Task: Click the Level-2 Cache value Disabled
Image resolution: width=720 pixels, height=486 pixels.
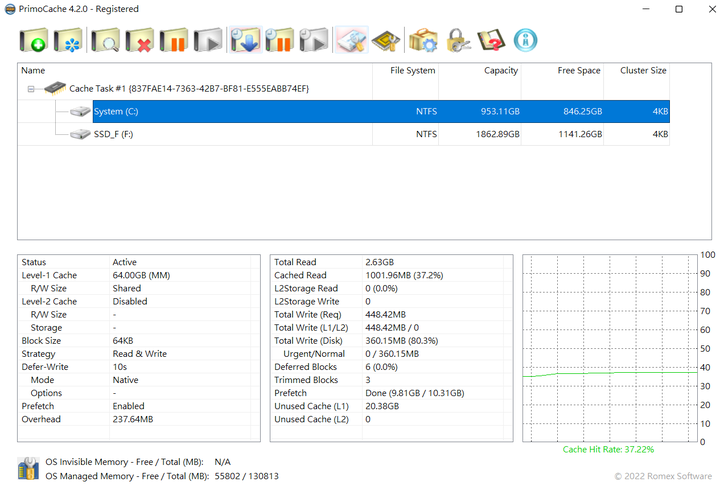Action: [x=130, y=301]
